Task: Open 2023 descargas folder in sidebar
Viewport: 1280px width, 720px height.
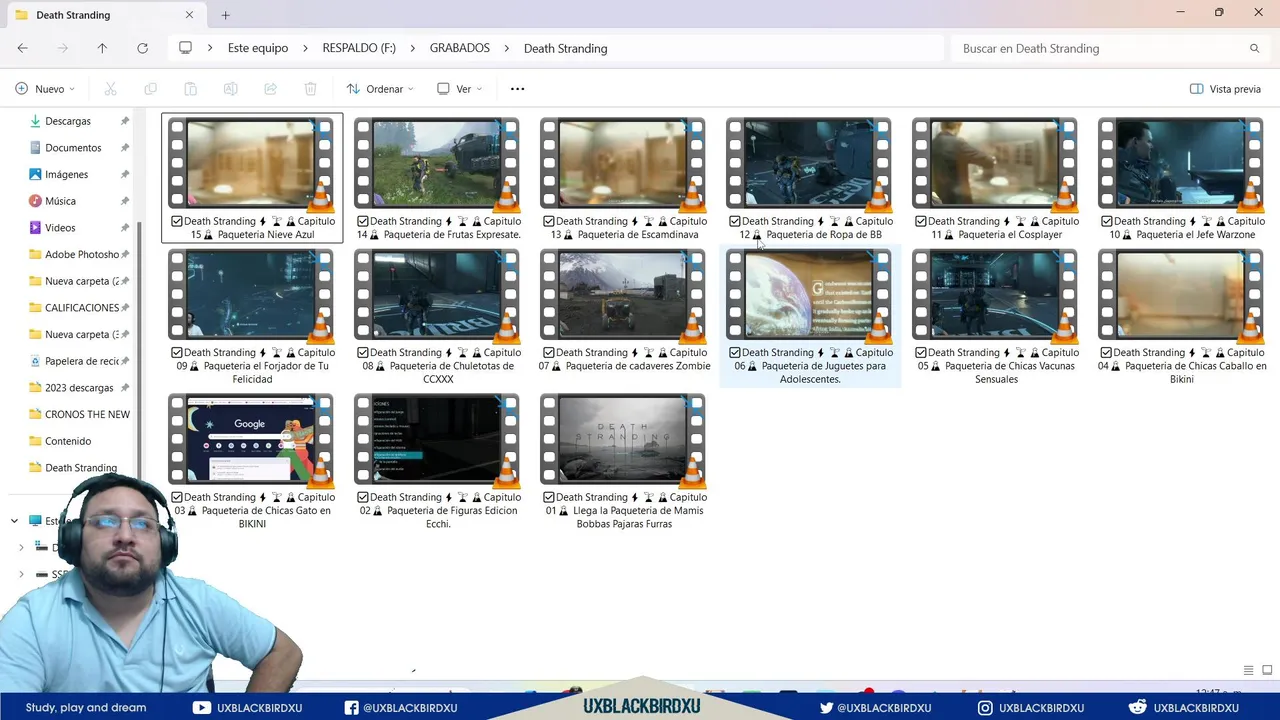Action: pos(80,388)
